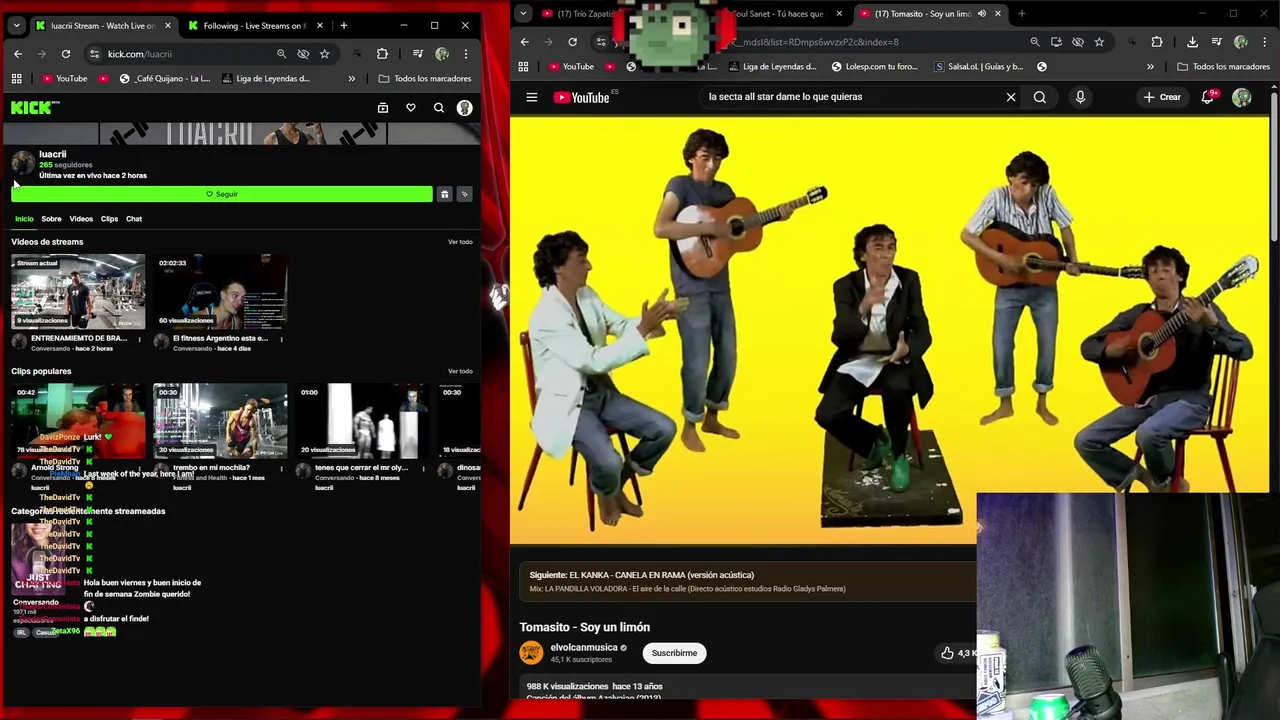Like the Tomasito video with thumbs up
Viewport: 1280px width, 720px height.
click(x=947, y=653)
